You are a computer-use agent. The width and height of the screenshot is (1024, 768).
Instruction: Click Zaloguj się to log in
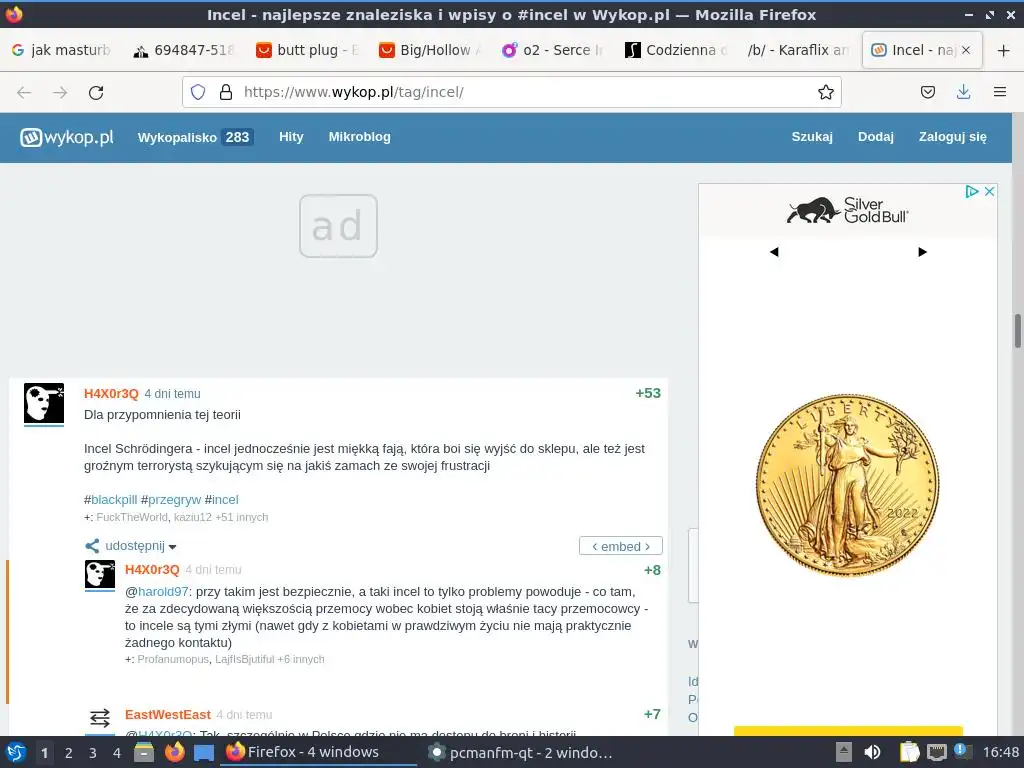coord(952,136)
